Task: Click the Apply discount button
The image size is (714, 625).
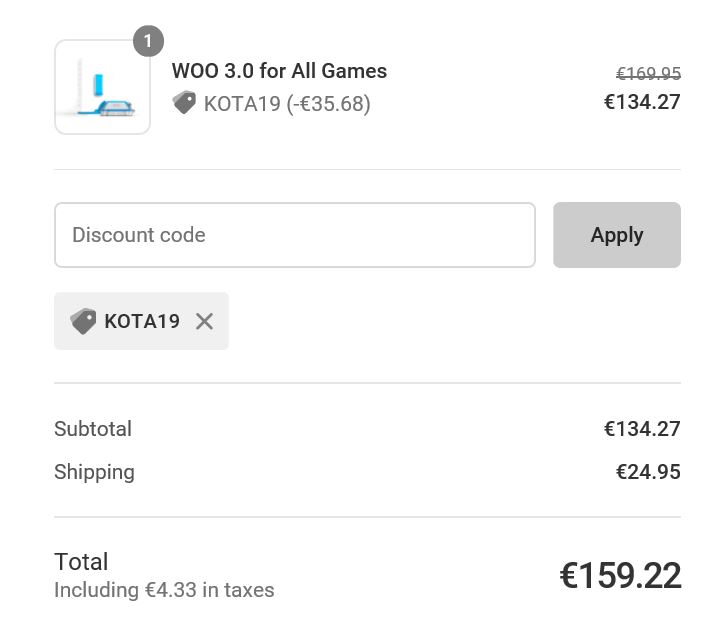Action: click(617, 235)
